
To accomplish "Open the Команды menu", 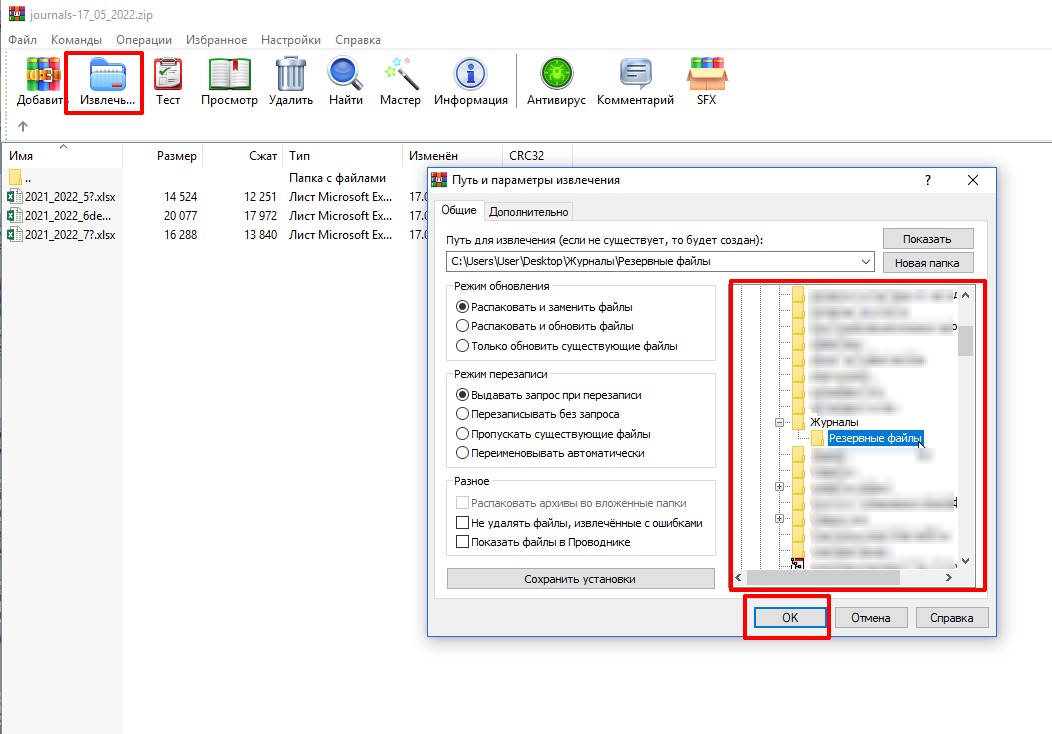I will pyautogui.click(x=76, y=40).
